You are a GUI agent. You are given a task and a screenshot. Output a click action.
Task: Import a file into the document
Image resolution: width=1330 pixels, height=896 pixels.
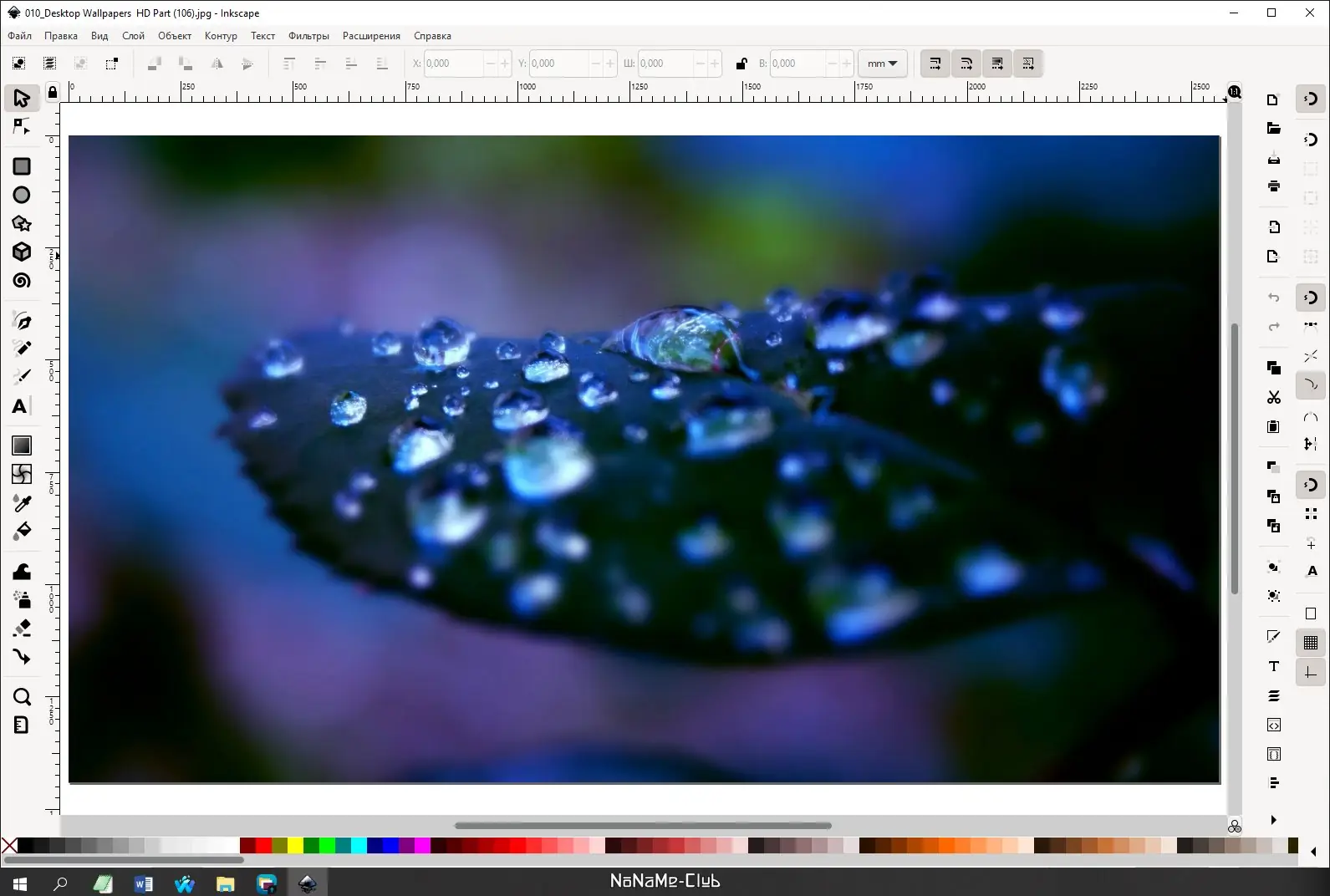[1273, 227]
